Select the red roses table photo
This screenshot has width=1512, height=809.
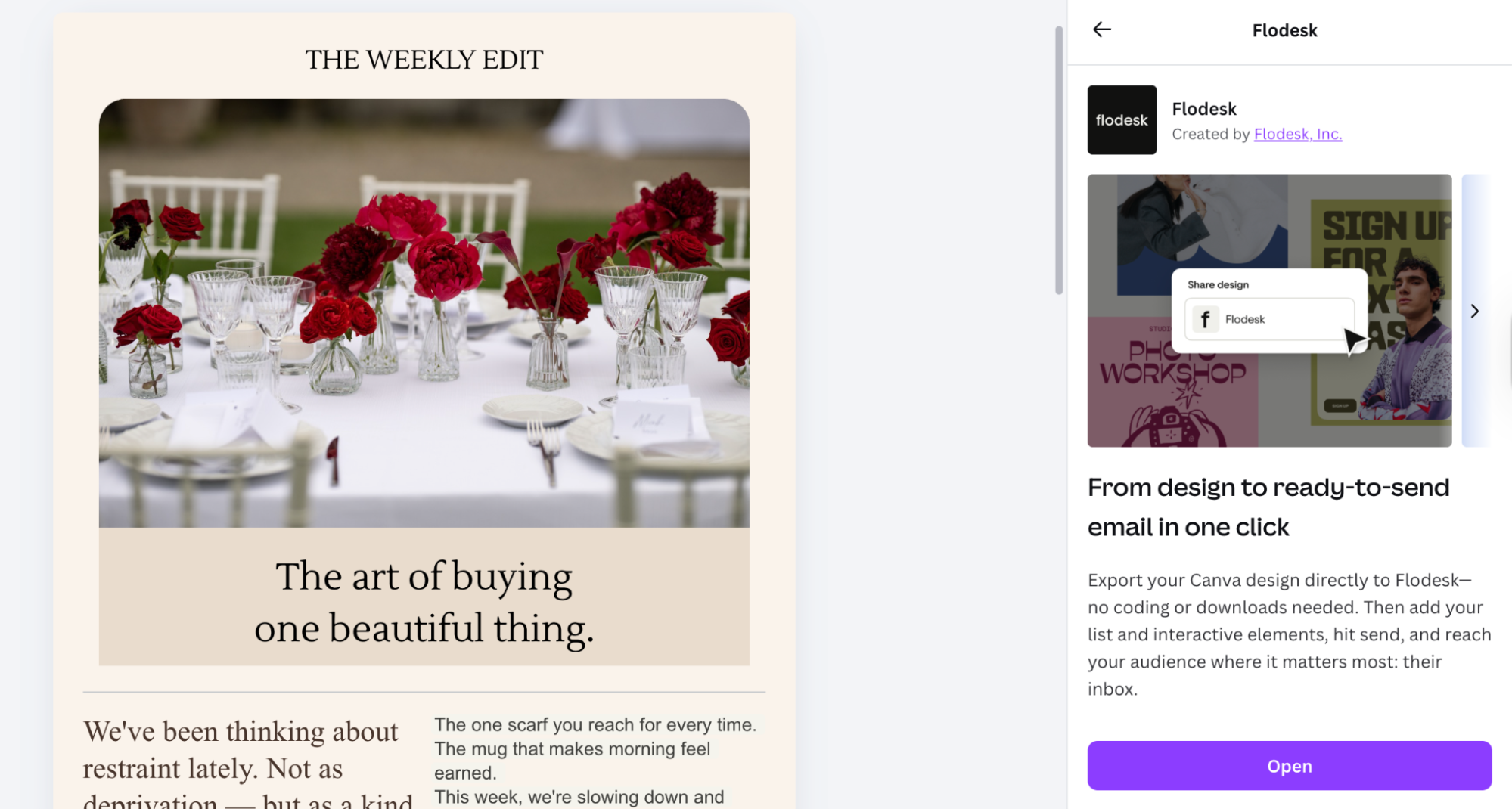coord(424,313)
